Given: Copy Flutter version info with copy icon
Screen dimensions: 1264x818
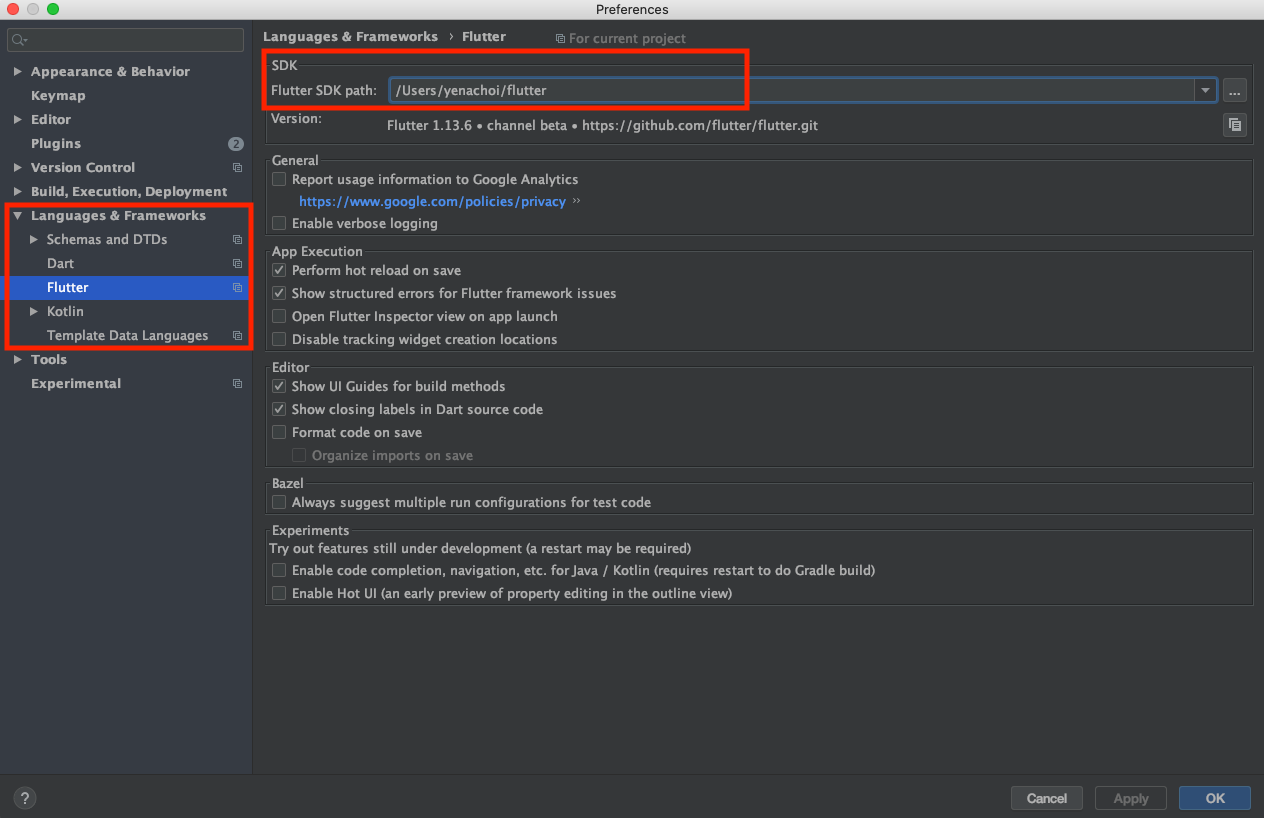Looking at the screenshot, I should tap(1235, 125).
